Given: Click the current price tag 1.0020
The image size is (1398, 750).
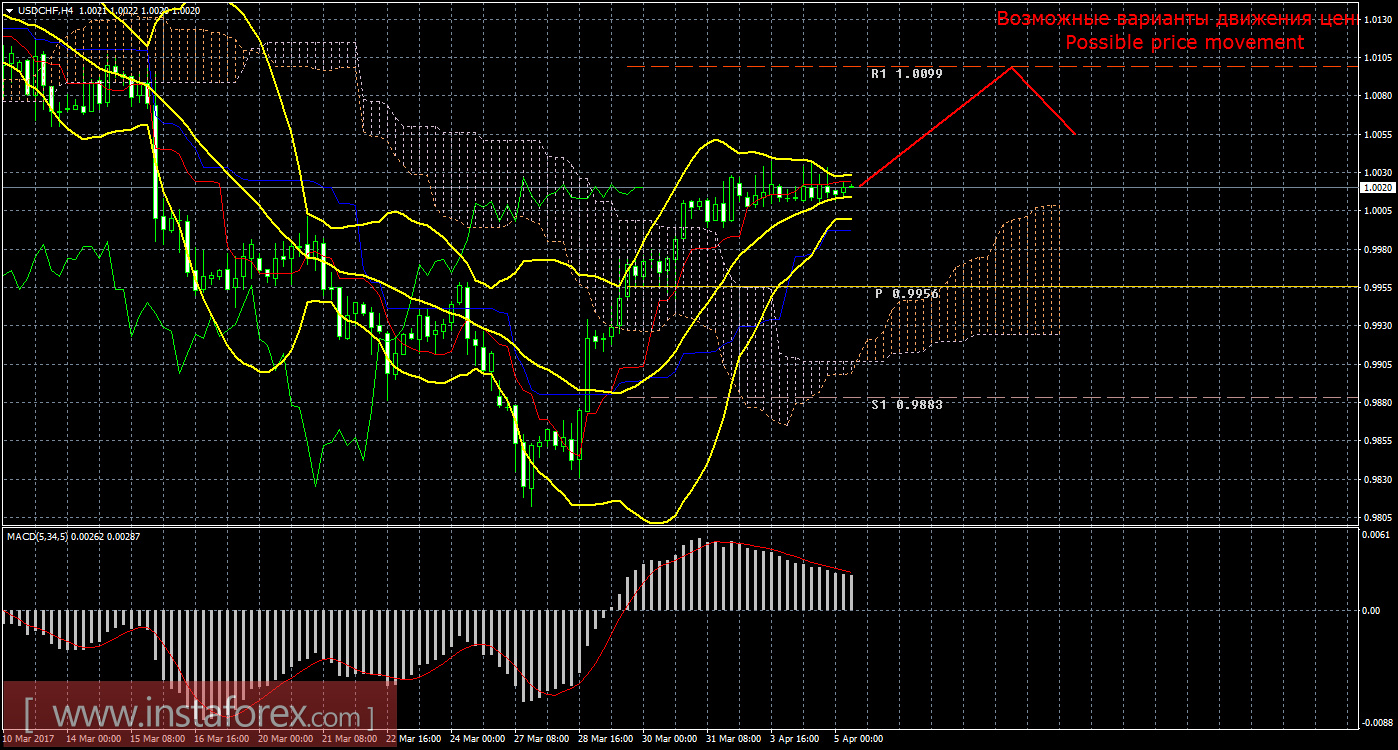Looking at the screenshot, I should click(x=1377, y=187).
